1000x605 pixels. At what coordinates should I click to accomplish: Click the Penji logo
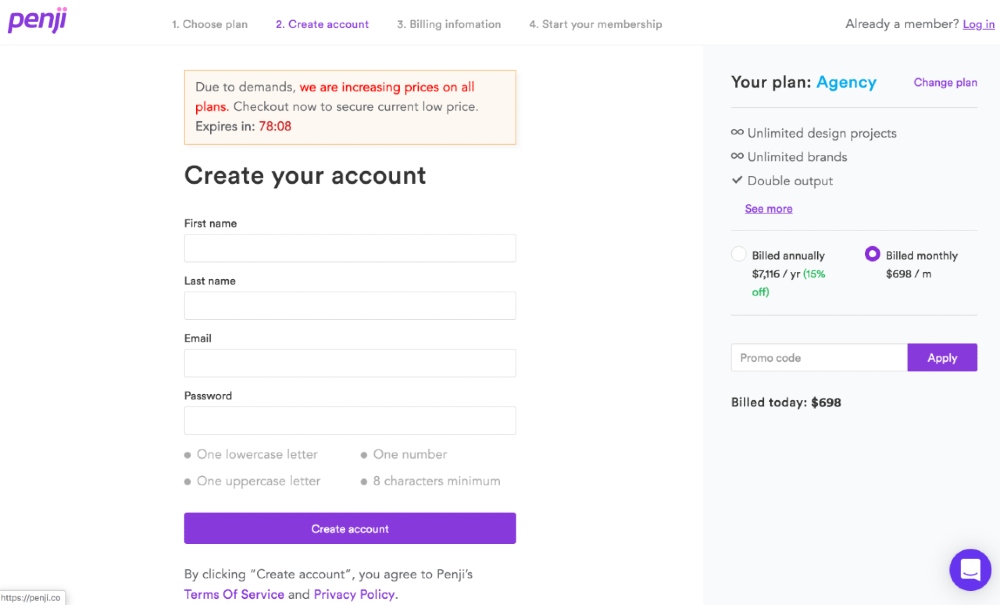[37, 21]
